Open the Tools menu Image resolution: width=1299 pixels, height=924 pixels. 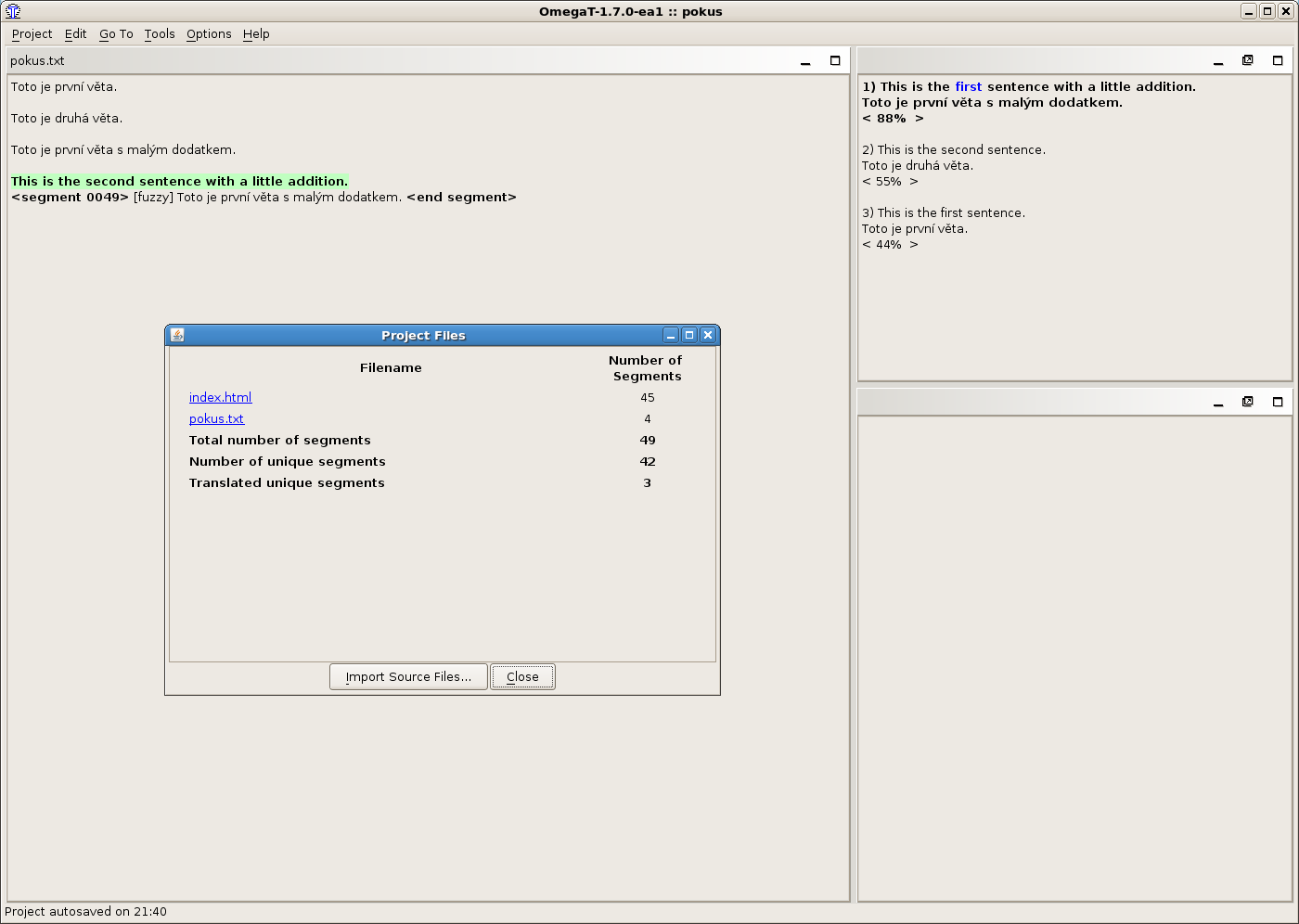coord(160,34)
